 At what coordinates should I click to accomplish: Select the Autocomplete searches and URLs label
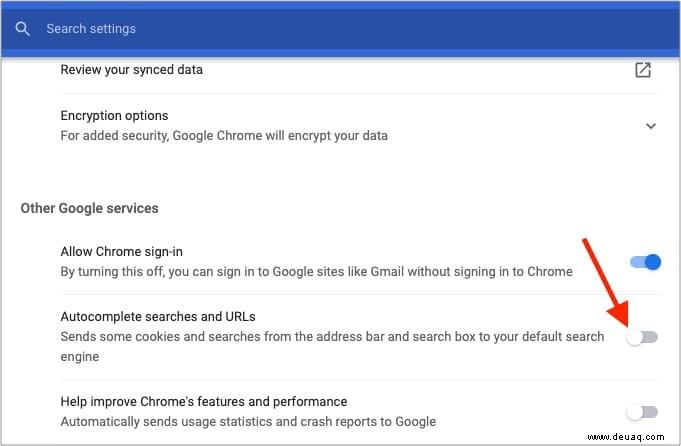[x=158, y=317]
